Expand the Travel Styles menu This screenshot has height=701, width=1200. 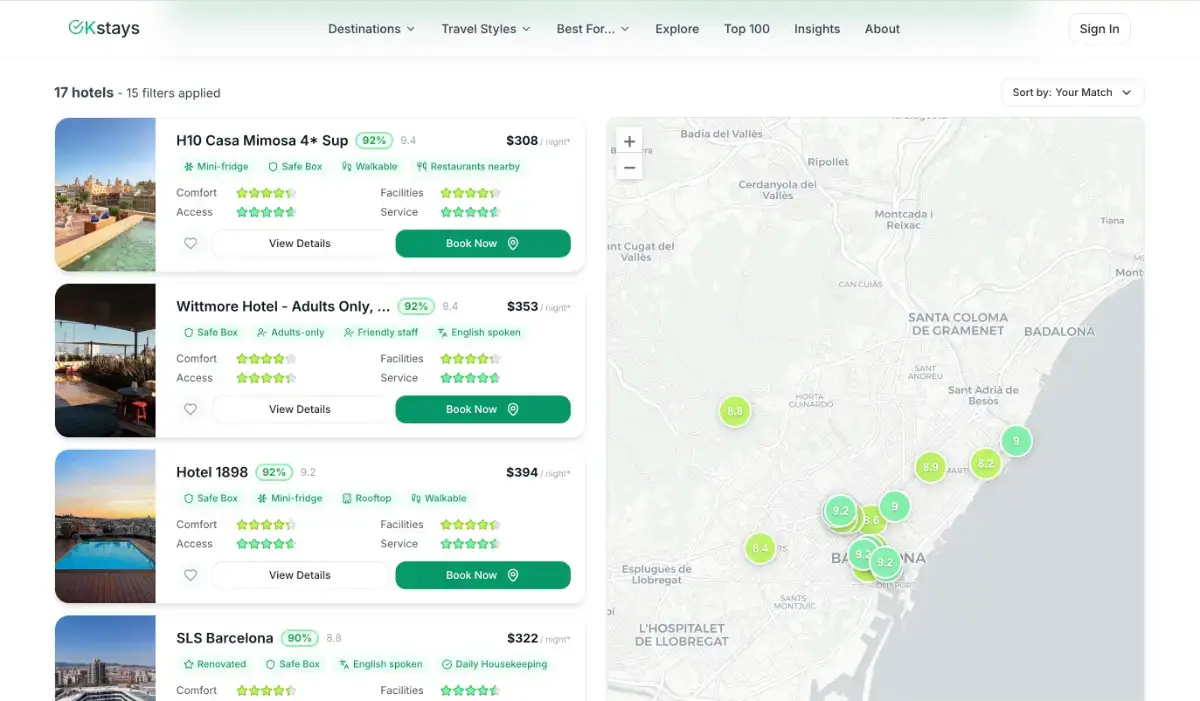click(486, 29)
